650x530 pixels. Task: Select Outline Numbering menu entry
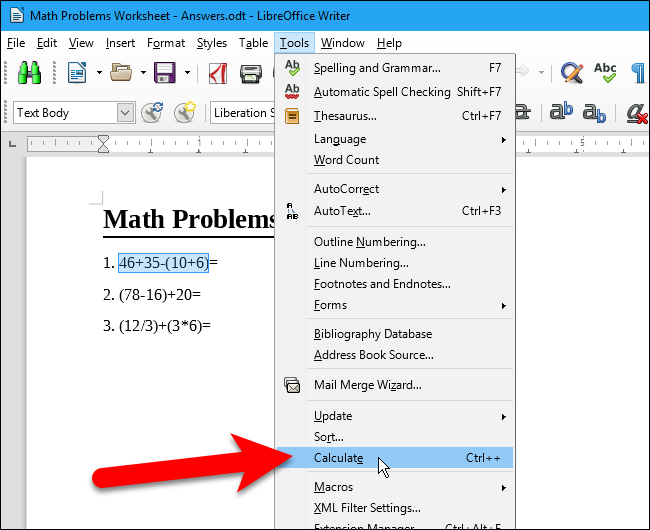(x=395, y=242)
